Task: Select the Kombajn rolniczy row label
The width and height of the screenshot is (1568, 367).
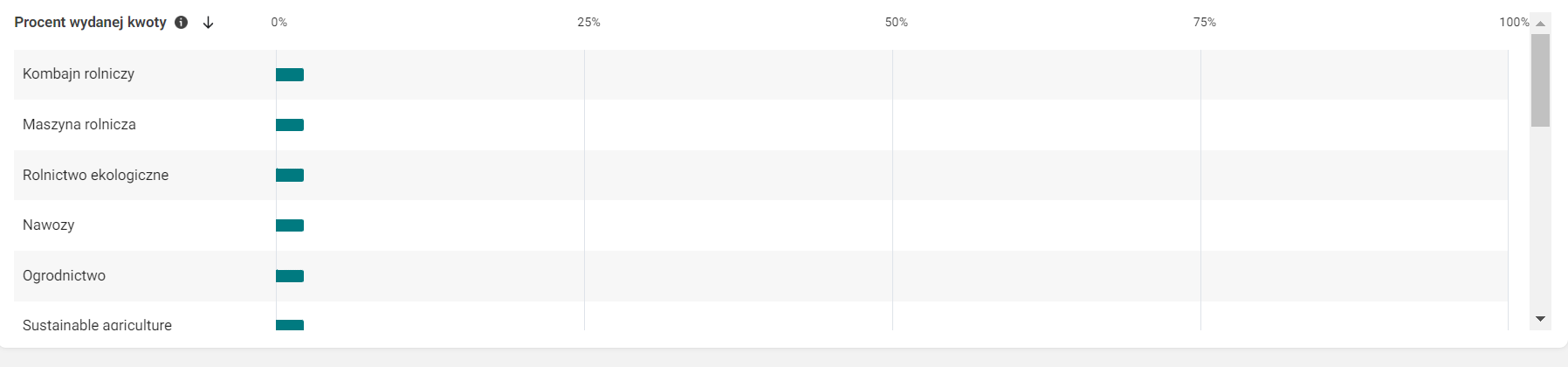Action: click(79, 74)
